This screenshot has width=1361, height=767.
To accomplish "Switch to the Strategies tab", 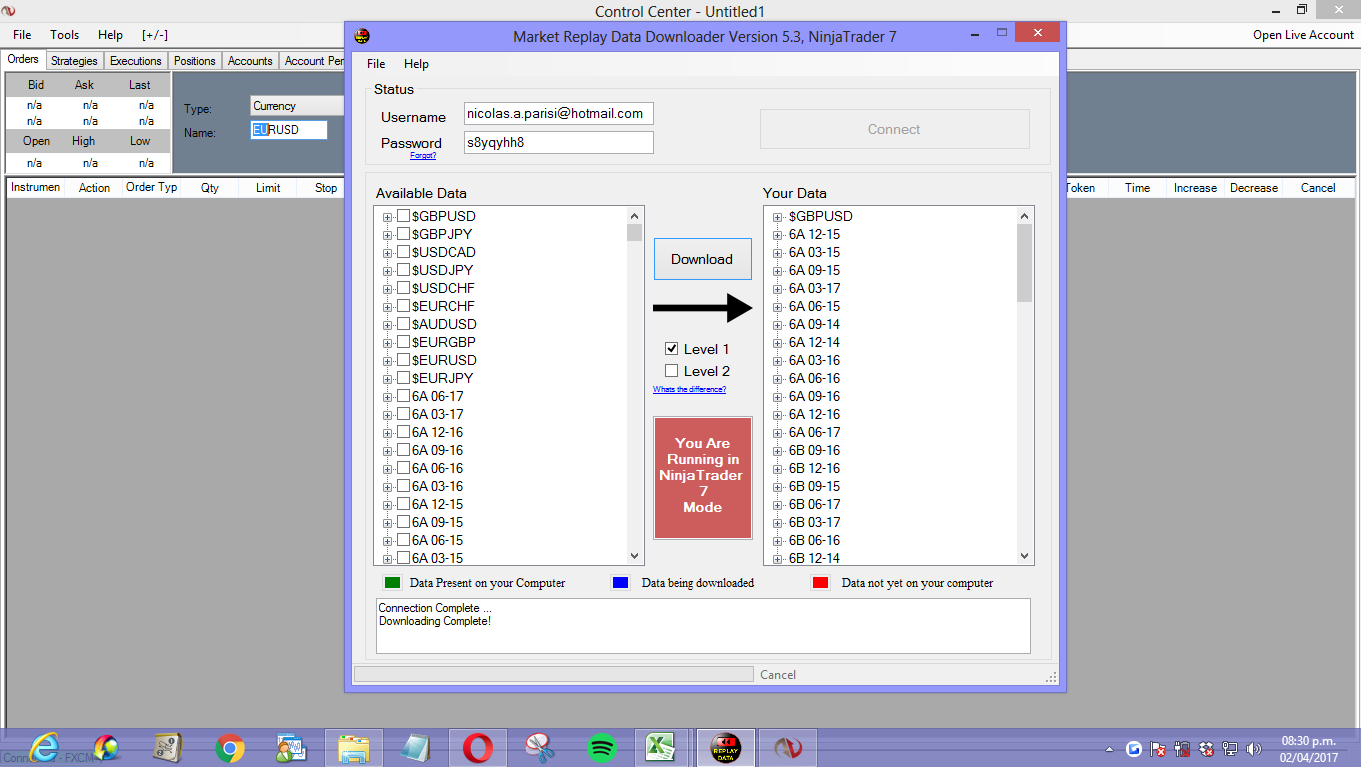I will (75, 61).
